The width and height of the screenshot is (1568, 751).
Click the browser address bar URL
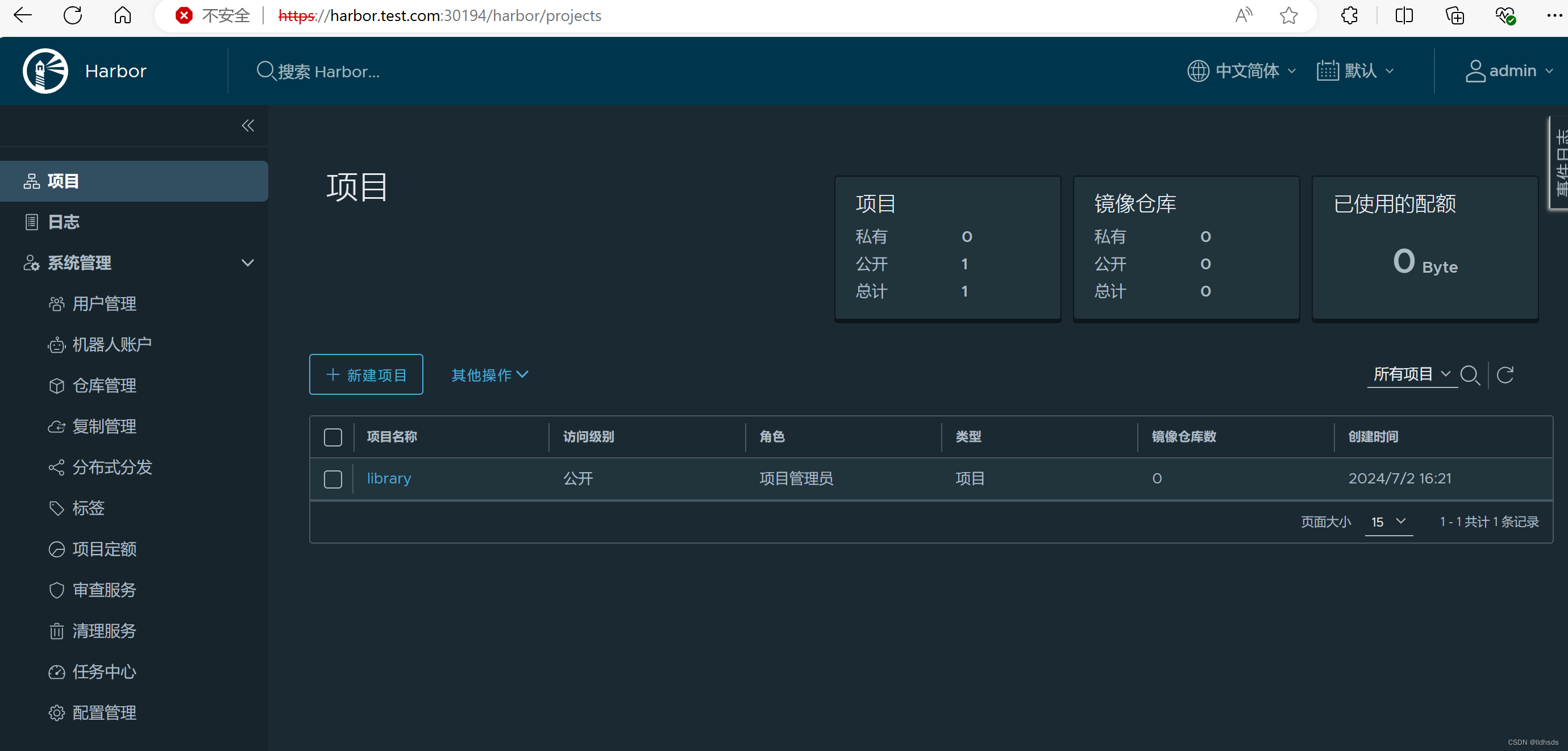click(x=439, y=15)
